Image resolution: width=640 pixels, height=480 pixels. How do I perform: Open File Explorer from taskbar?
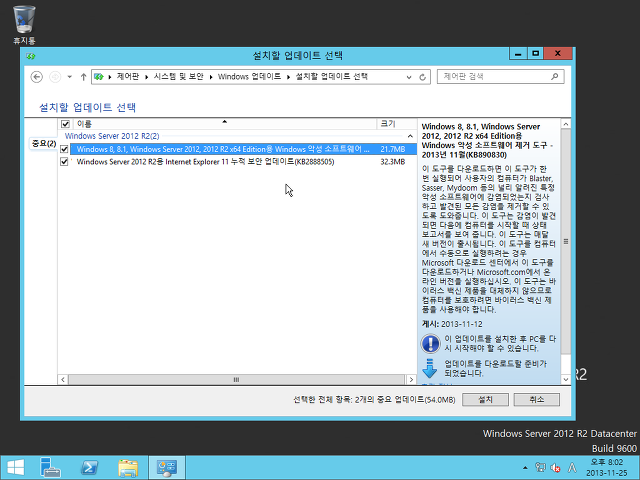[x=128, y=467]
